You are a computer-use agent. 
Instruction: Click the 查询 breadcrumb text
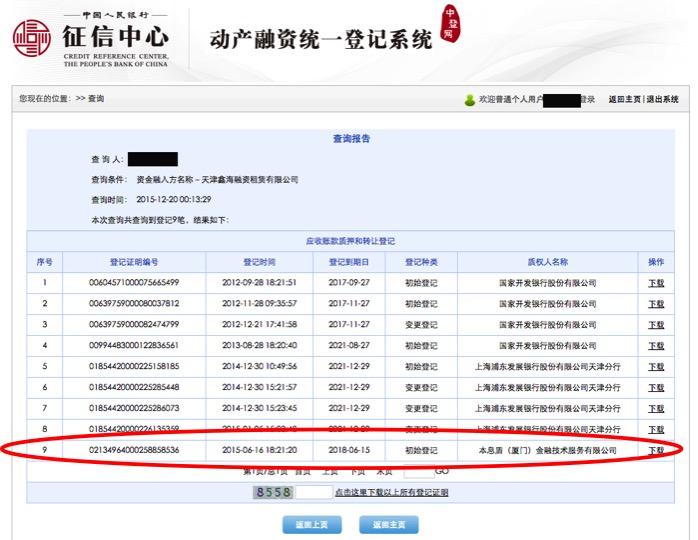pos(96,99)
